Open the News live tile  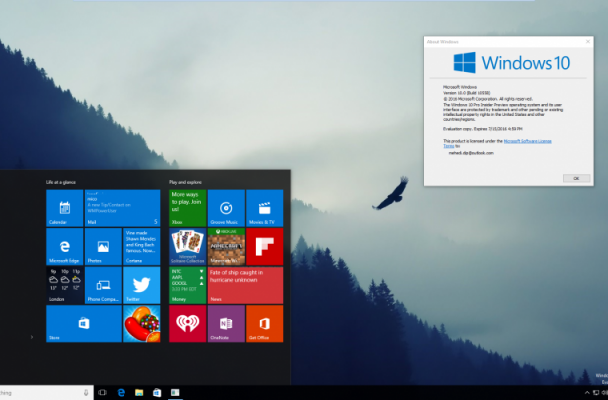click(245, 285)
